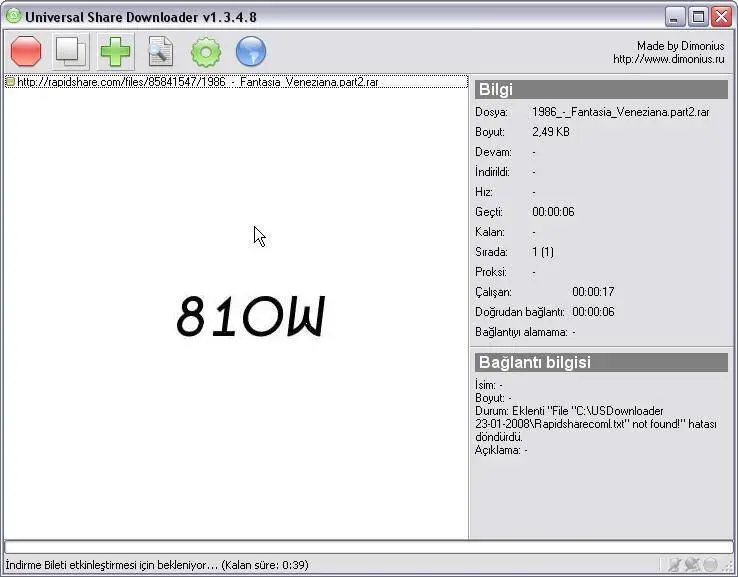738x577 pixels.
Task: Click the grayed plug icon in status bar
Action: point(692,564)
